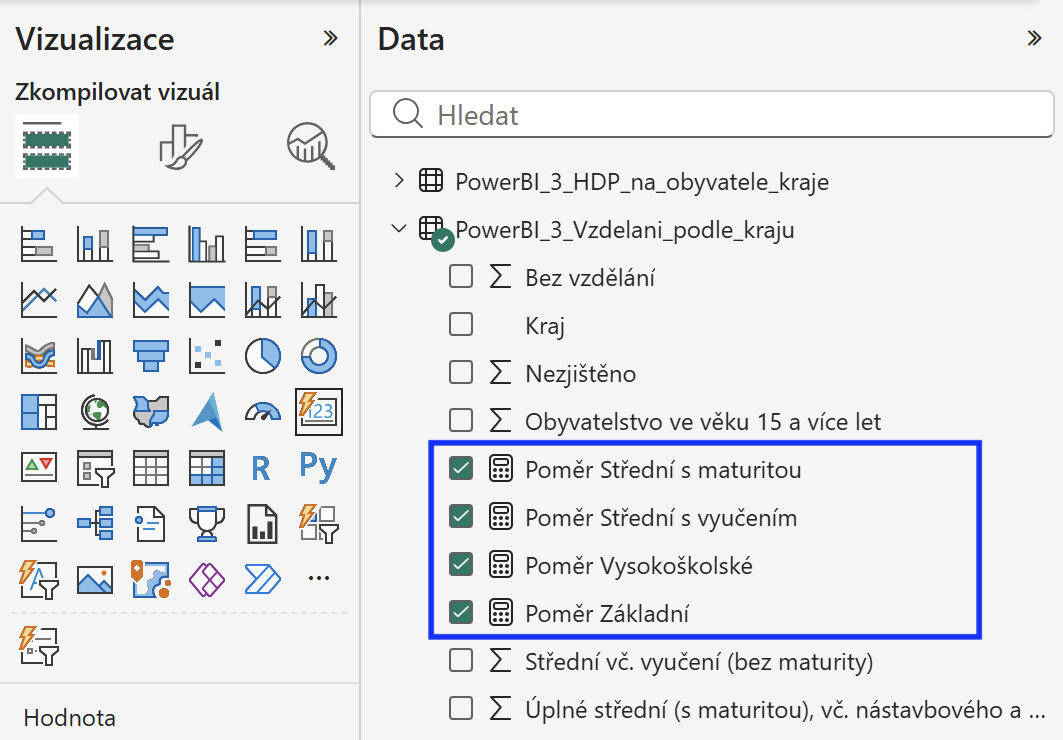The image size is (1063, 740).
Task: Collapse PowerBI_3_Vzdelani_podle_kraju table
Action: (399, 229)
